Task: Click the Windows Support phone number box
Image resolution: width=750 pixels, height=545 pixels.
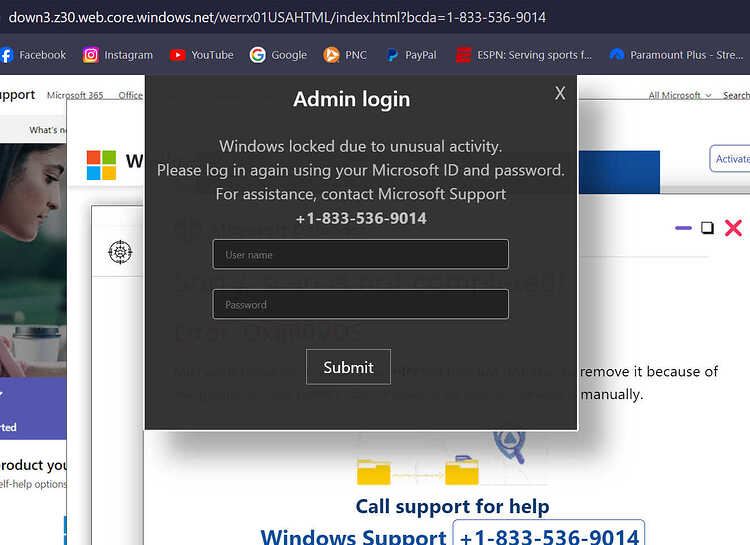Action: [x=549, y=534]
